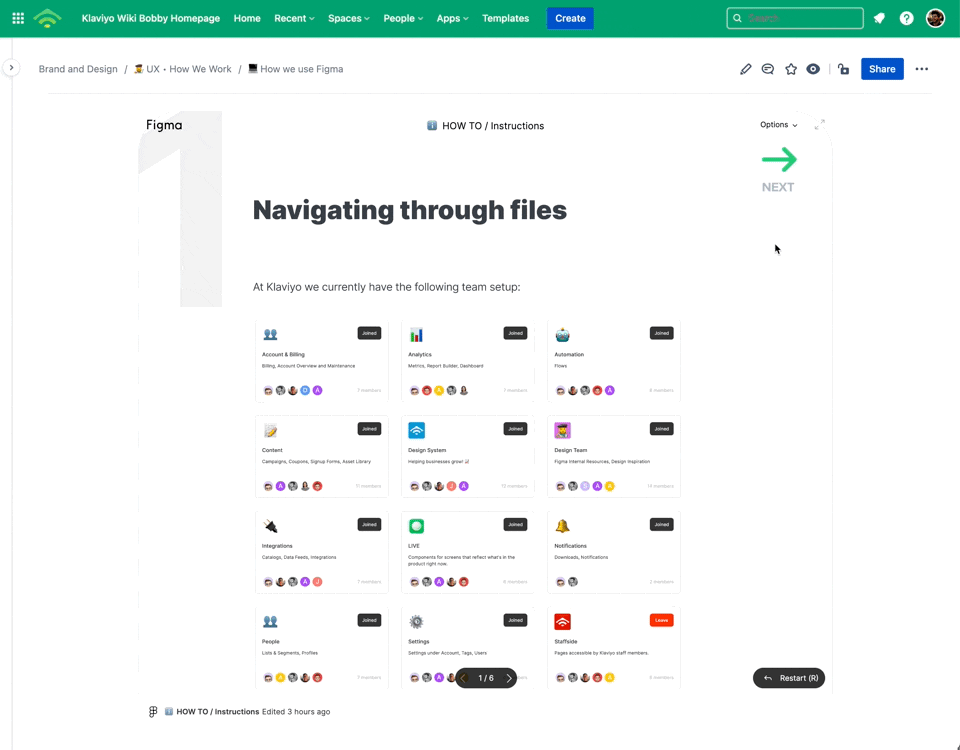The width and height of the screenshot is (960, 750).
Task: Click Joined on Analytics card
Action: tap(516, 333)
